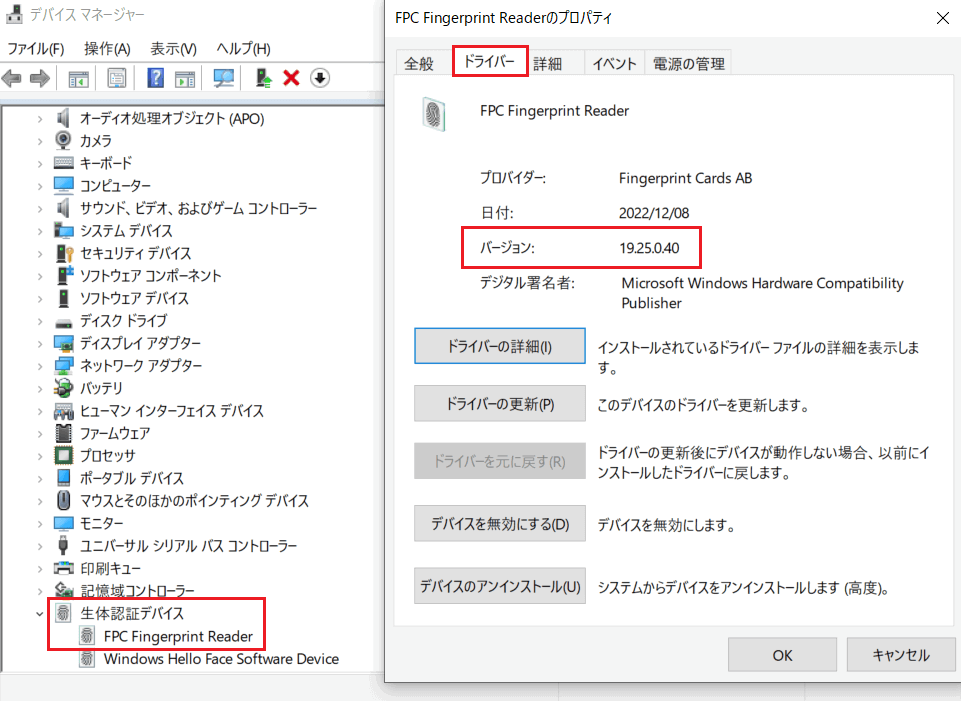Image resolution: width=961 pixels, height=701 pixels.
Task: Collapse the 生体認証デバイス node
Action: (x=40, y=613)
